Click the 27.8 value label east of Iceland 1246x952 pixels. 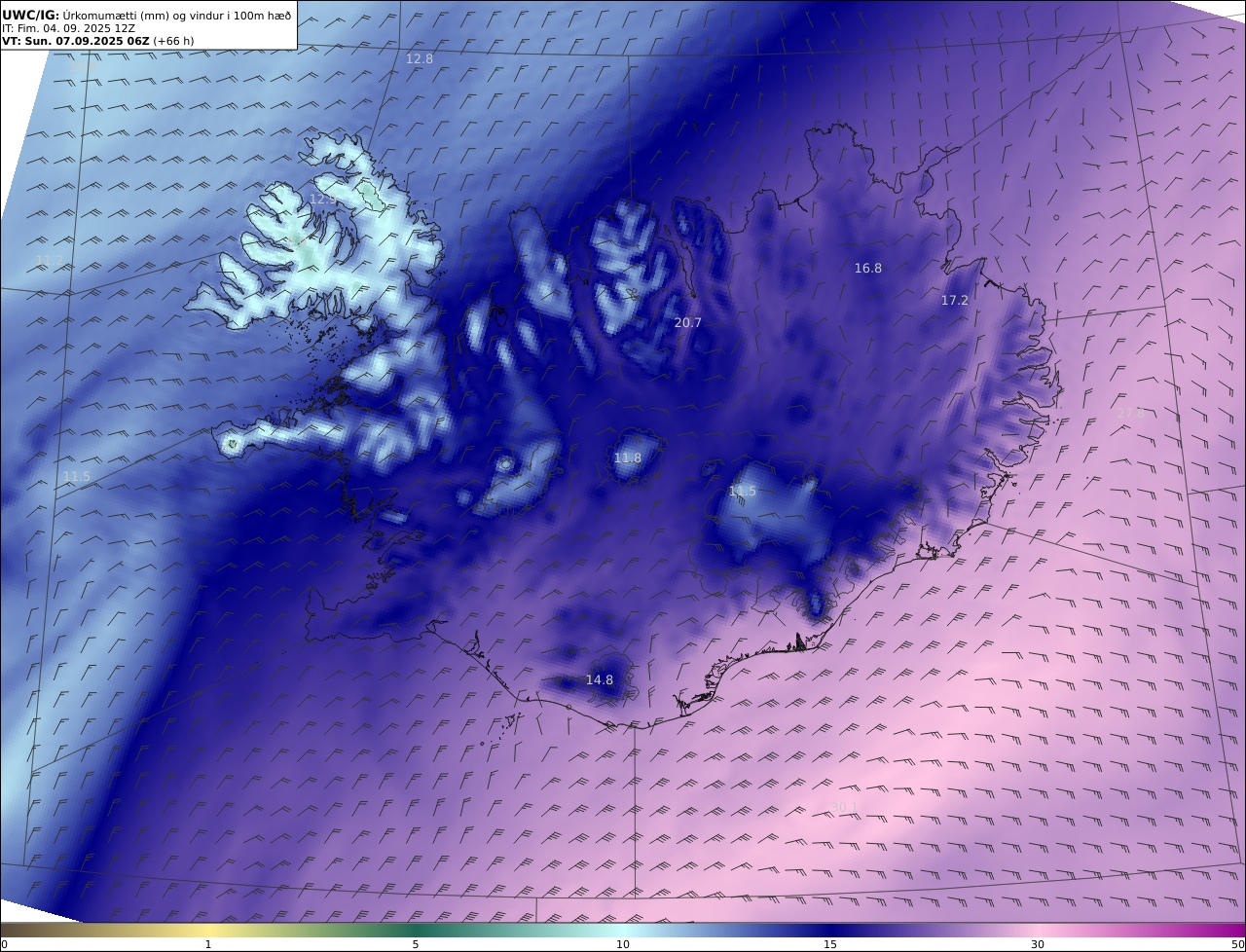coord(1130,414)
